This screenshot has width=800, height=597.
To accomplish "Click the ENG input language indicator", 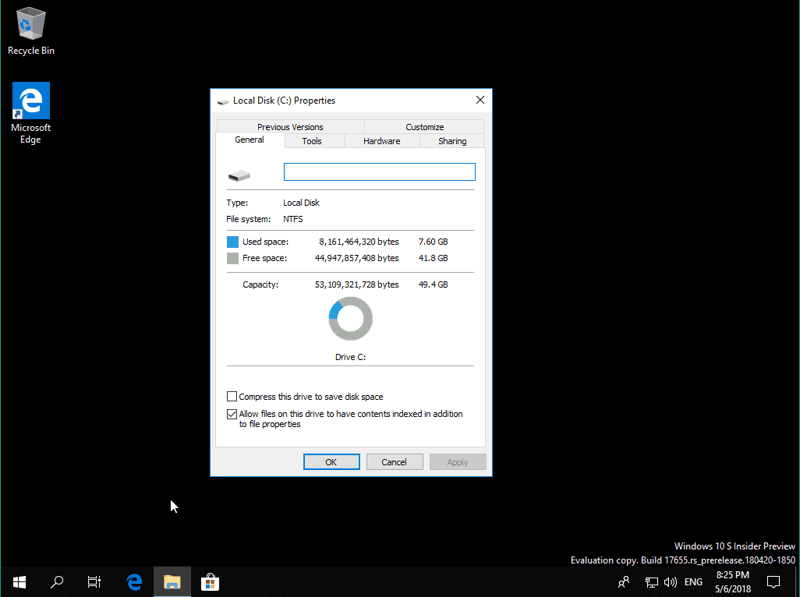I will tap(693, 582).
